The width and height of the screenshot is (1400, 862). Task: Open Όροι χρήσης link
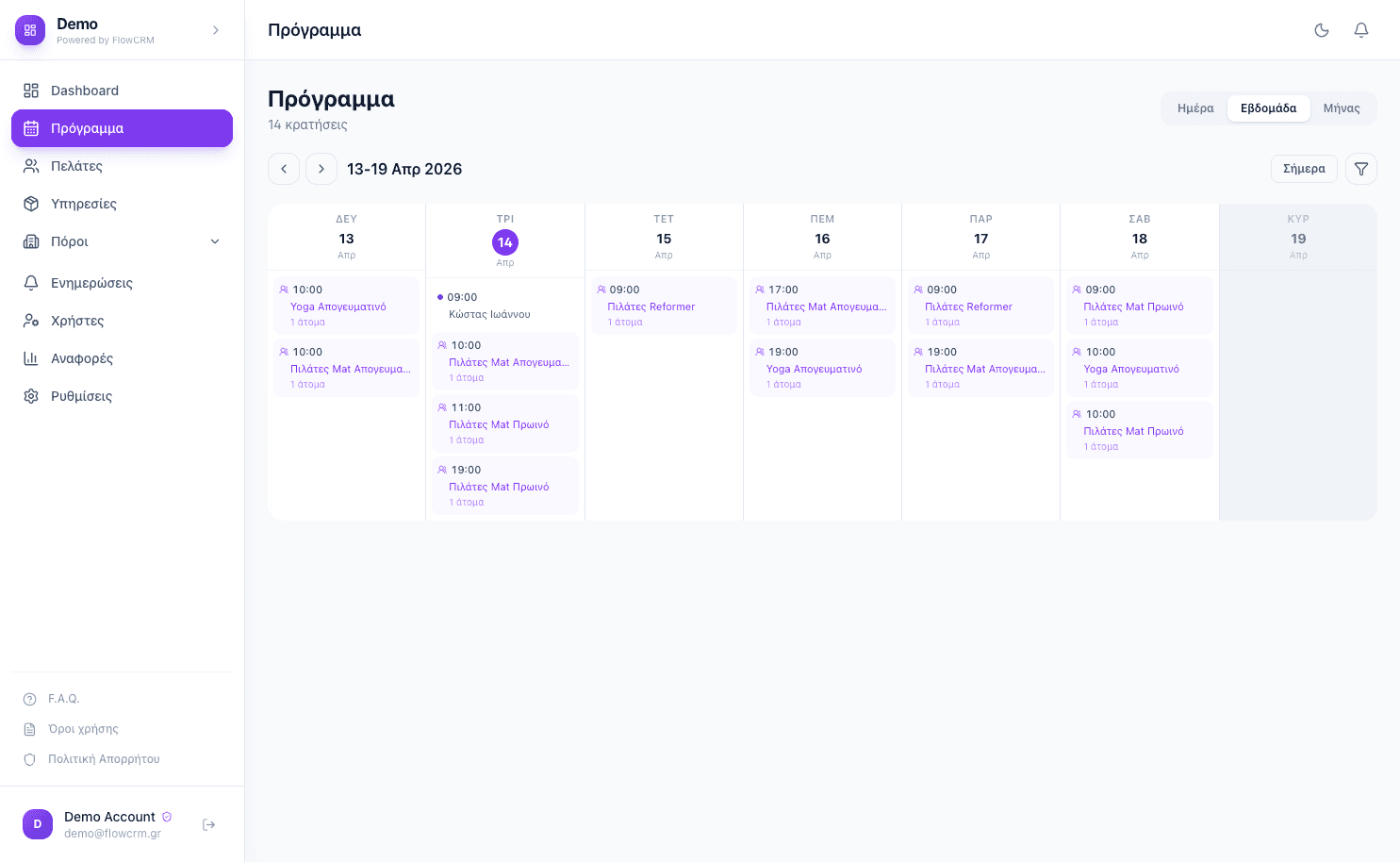pos(83,729)
